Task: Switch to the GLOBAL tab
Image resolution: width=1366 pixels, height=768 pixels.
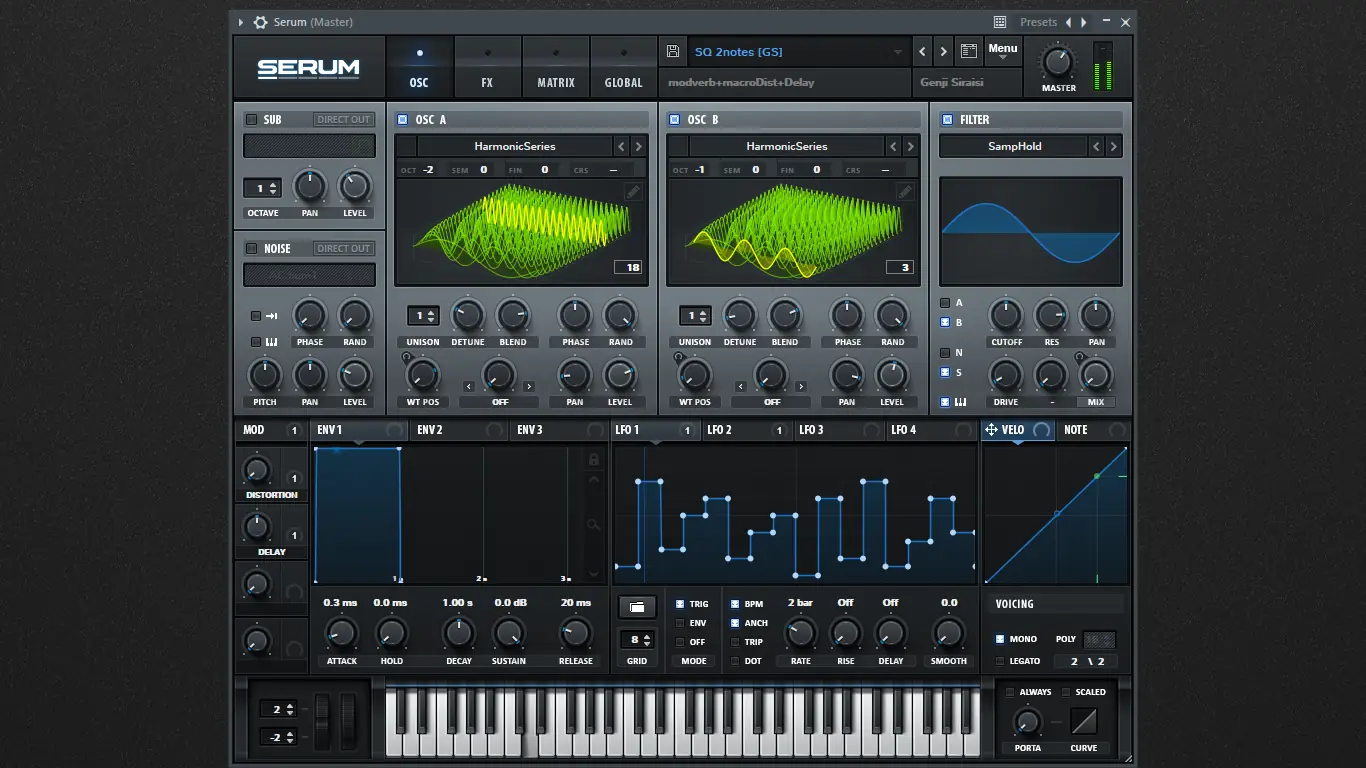Action: (x=624, y=68)
